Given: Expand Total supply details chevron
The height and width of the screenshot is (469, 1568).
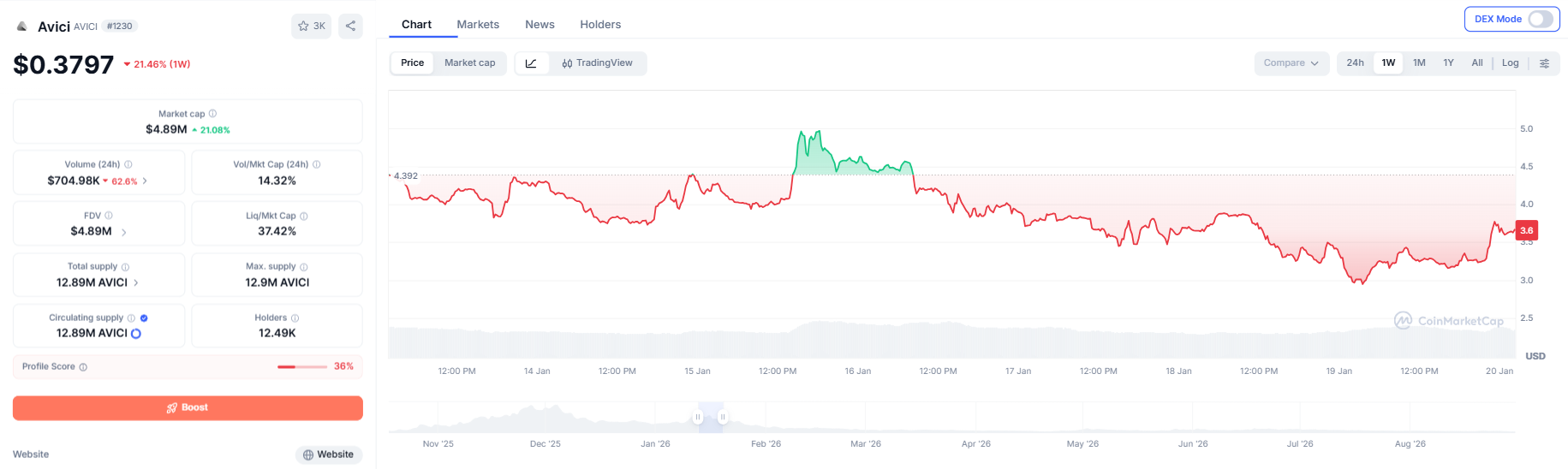Looking at the screenshot, I should [136, 282].
